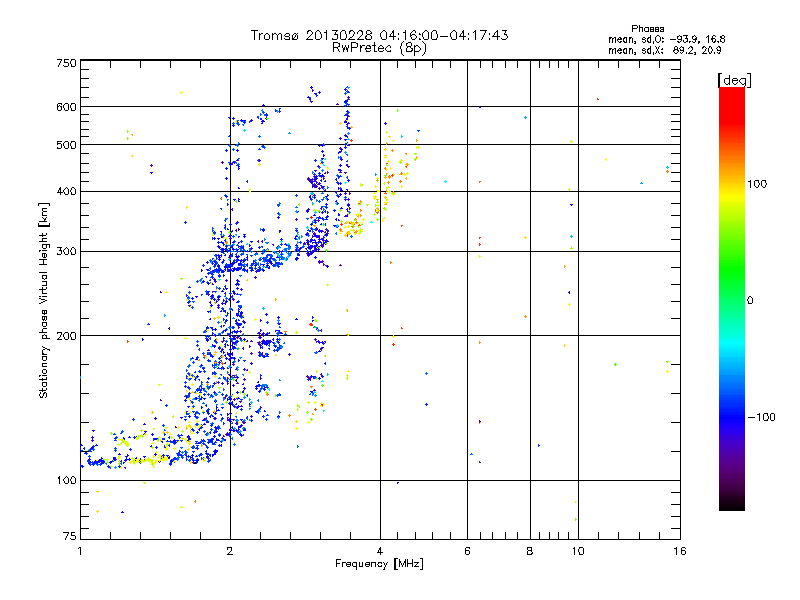Screen dimensions: 800x600
Task: Click the 'Frequency [MHz]' axis title
Action: pyautogui.click(x=379, y=564)
